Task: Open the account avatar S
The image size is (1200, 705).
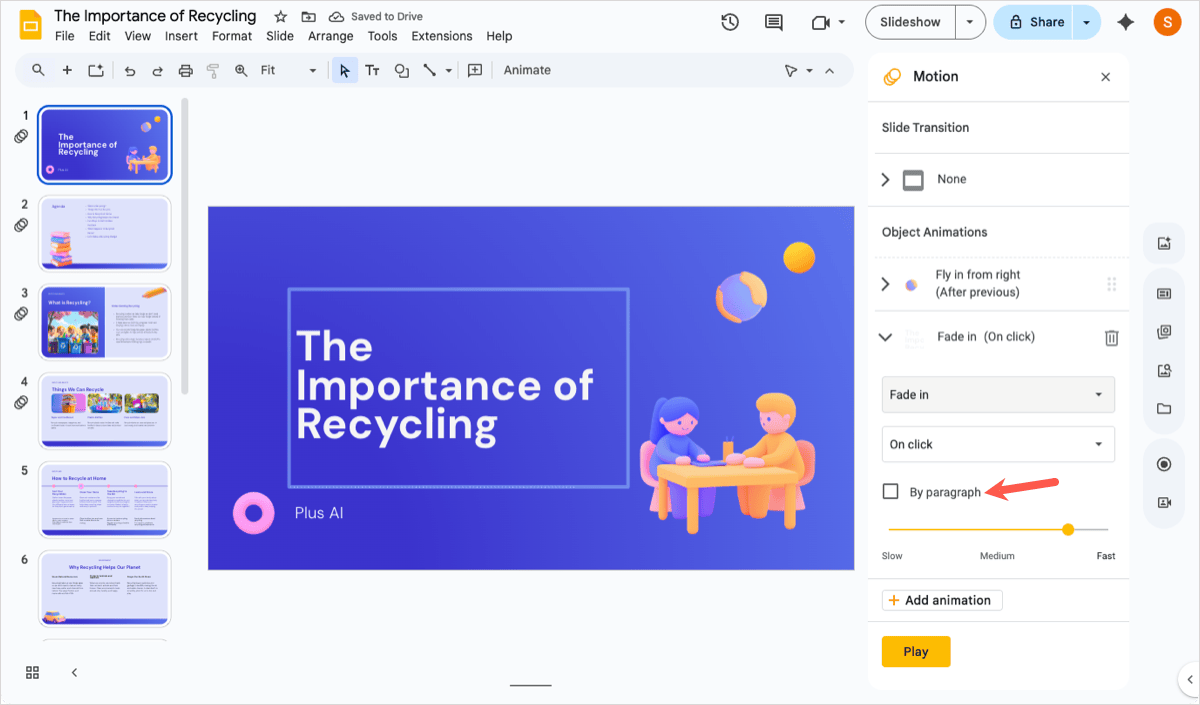Action: click(x=1167, y=22)
